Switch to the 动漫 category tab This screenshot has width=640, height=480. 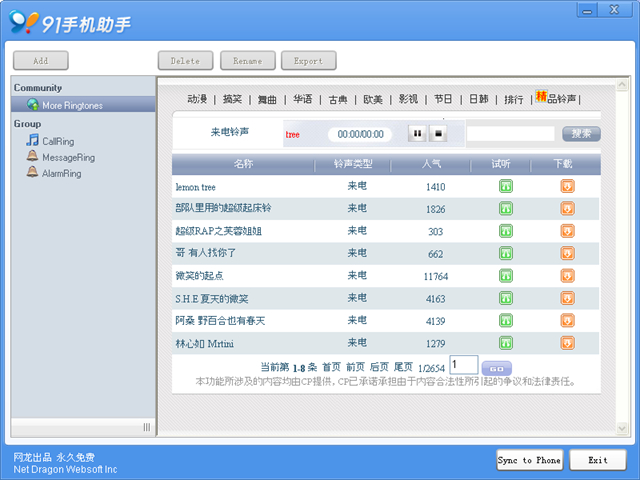(x=197, y=99)
